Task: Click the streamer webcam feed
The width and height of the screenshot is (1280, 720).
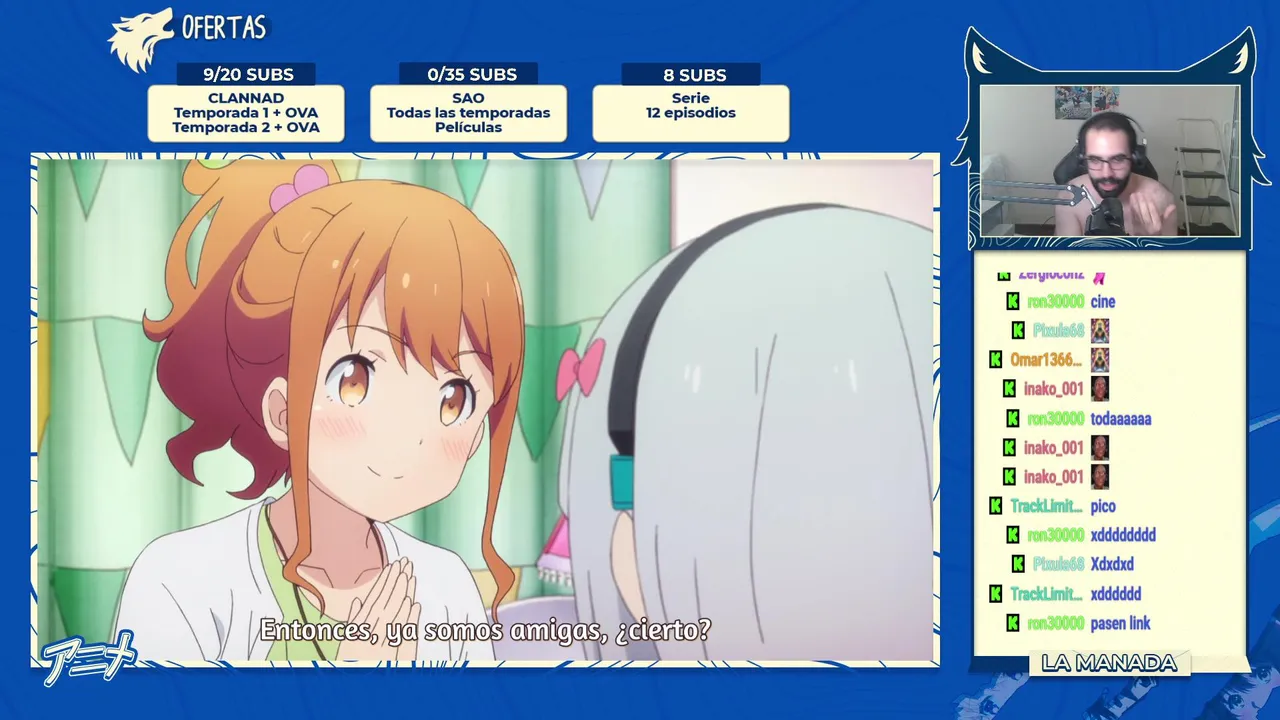Action: (x=1110, y=161)
